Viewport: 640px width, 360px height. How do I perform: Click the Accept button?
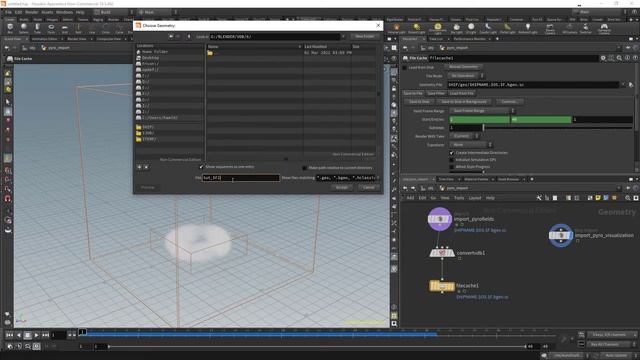[x=342, y=188]
